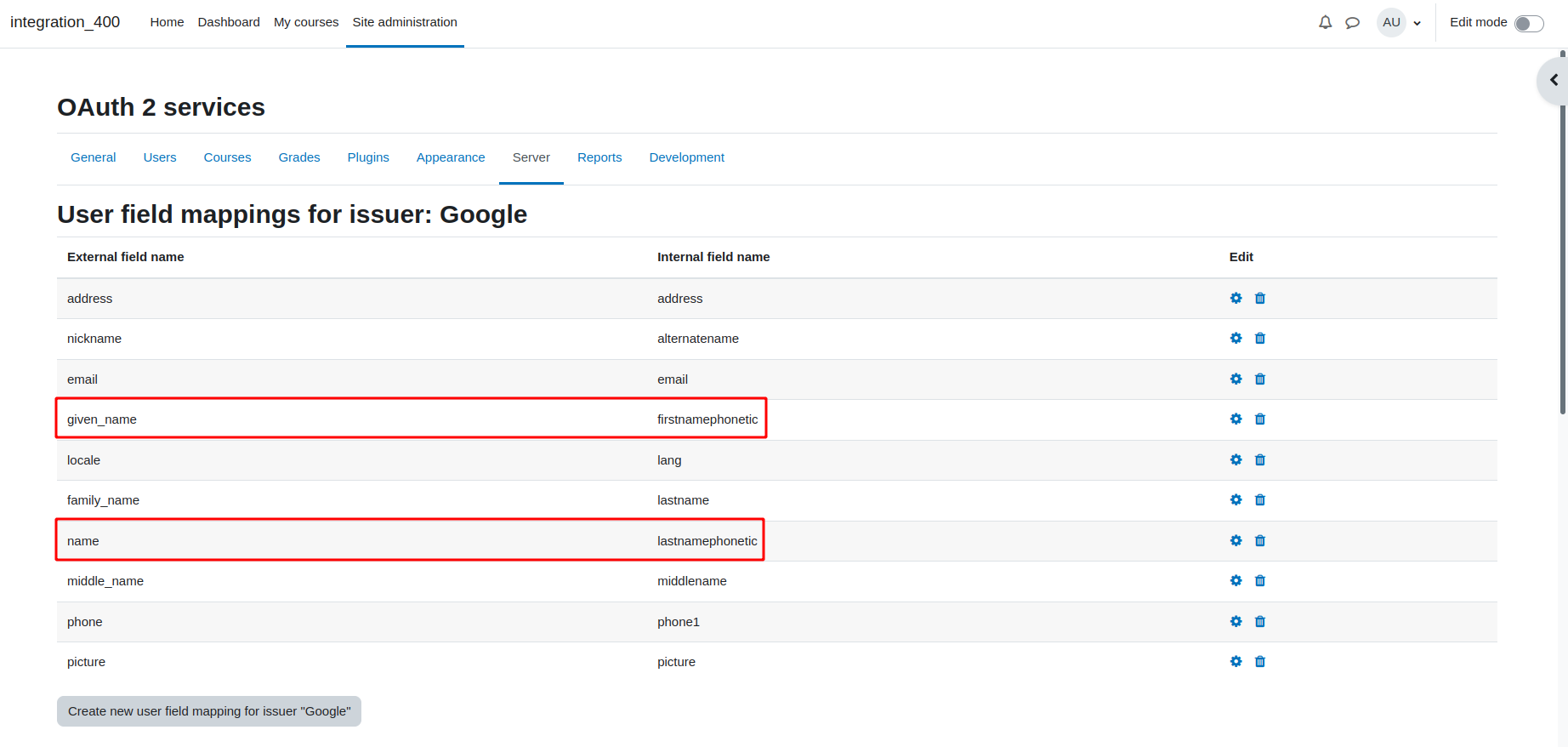
Task: Switch to the Appearance tab
Action: [451, 157]
